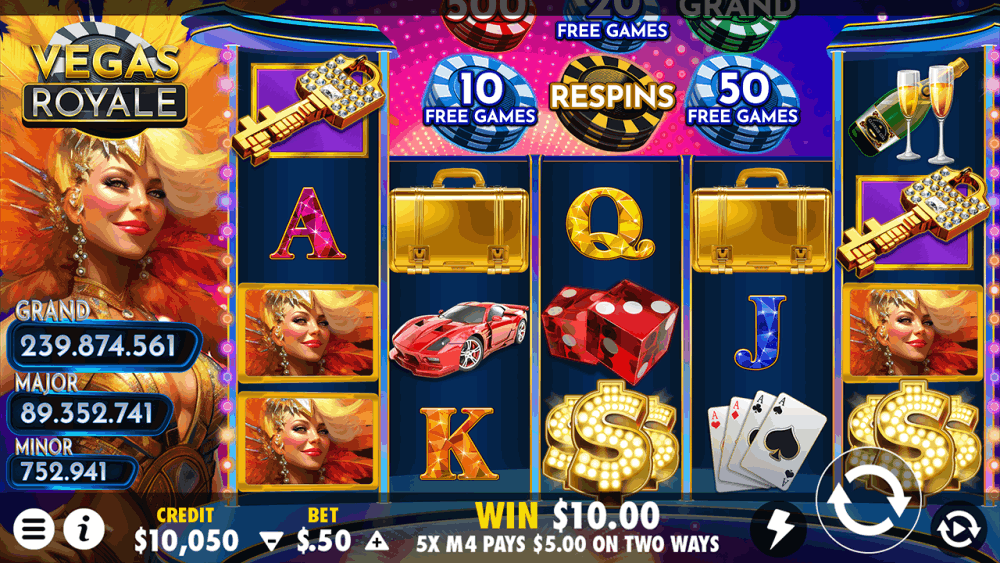Viewport: 1000px width, 563px height.
Task: Open the hamburger menu button
Action: click(34, 529)
